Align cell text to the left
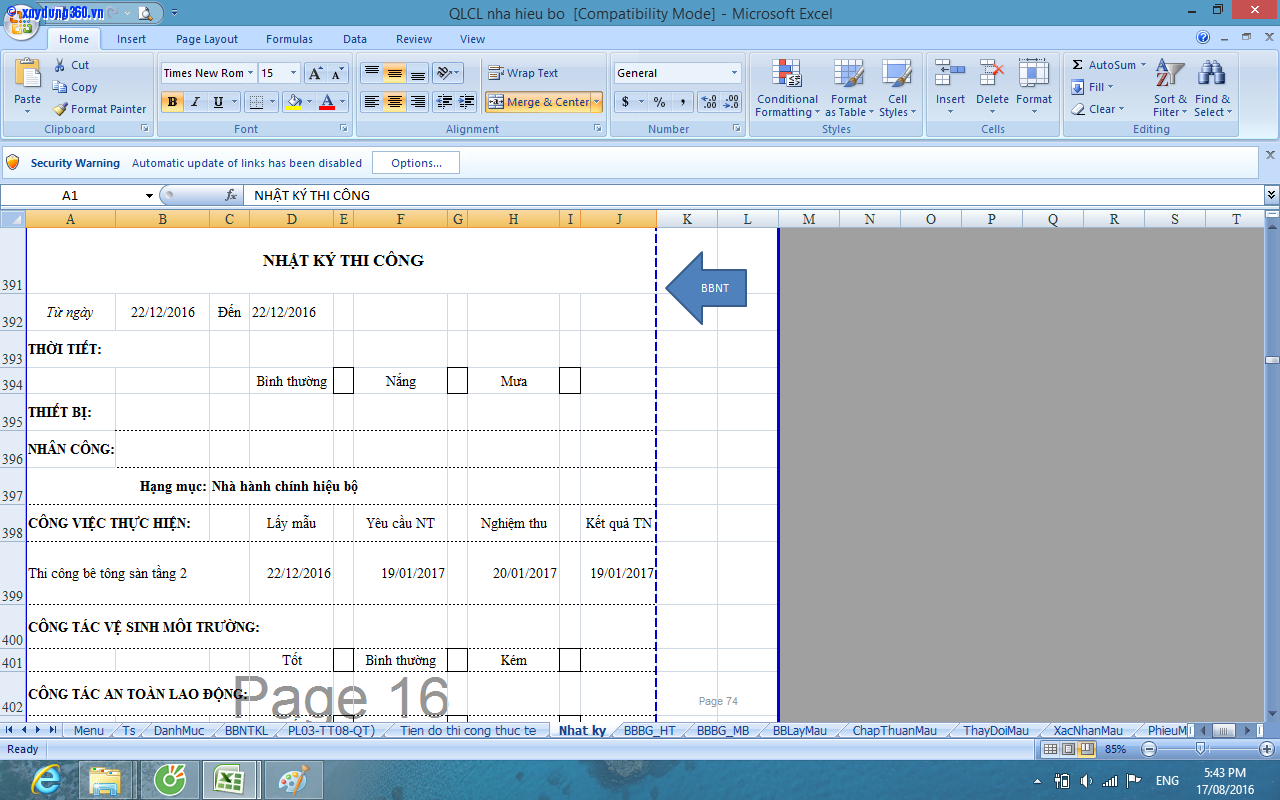Screen dimensions: 1280x800 click(371, 102)
